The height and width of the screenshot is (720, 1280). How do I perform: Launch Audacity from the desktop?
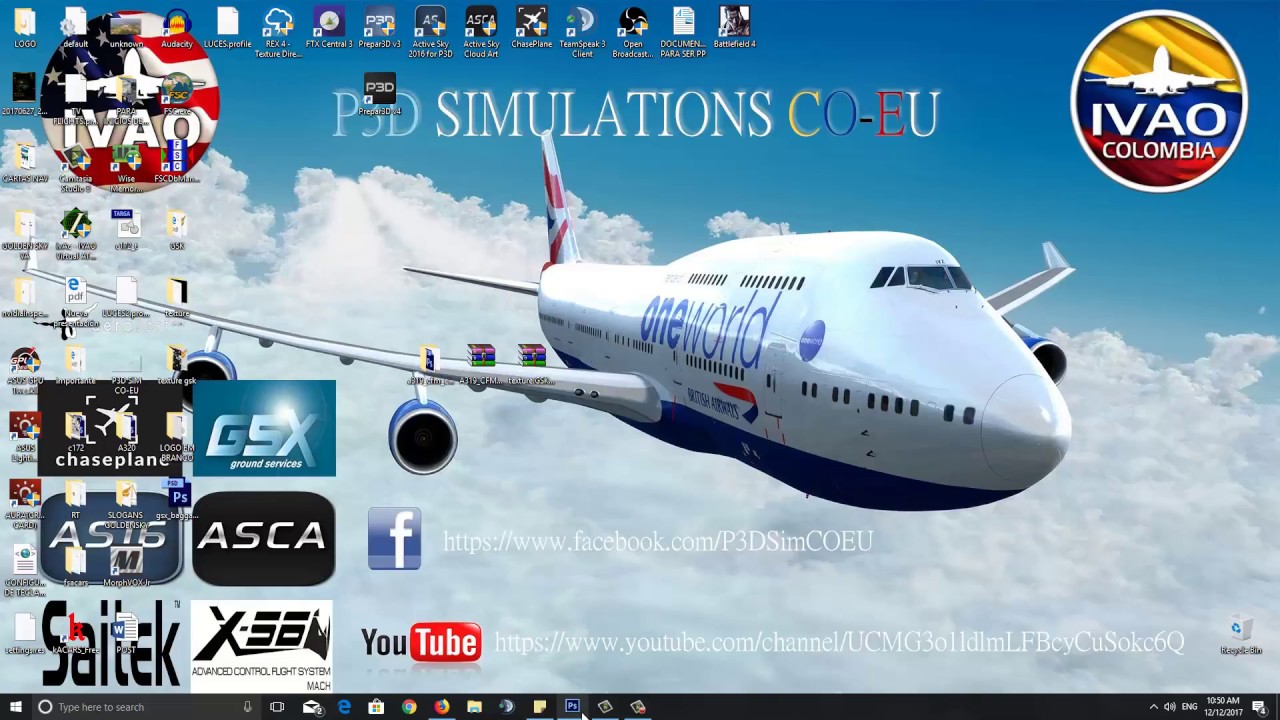177,28
